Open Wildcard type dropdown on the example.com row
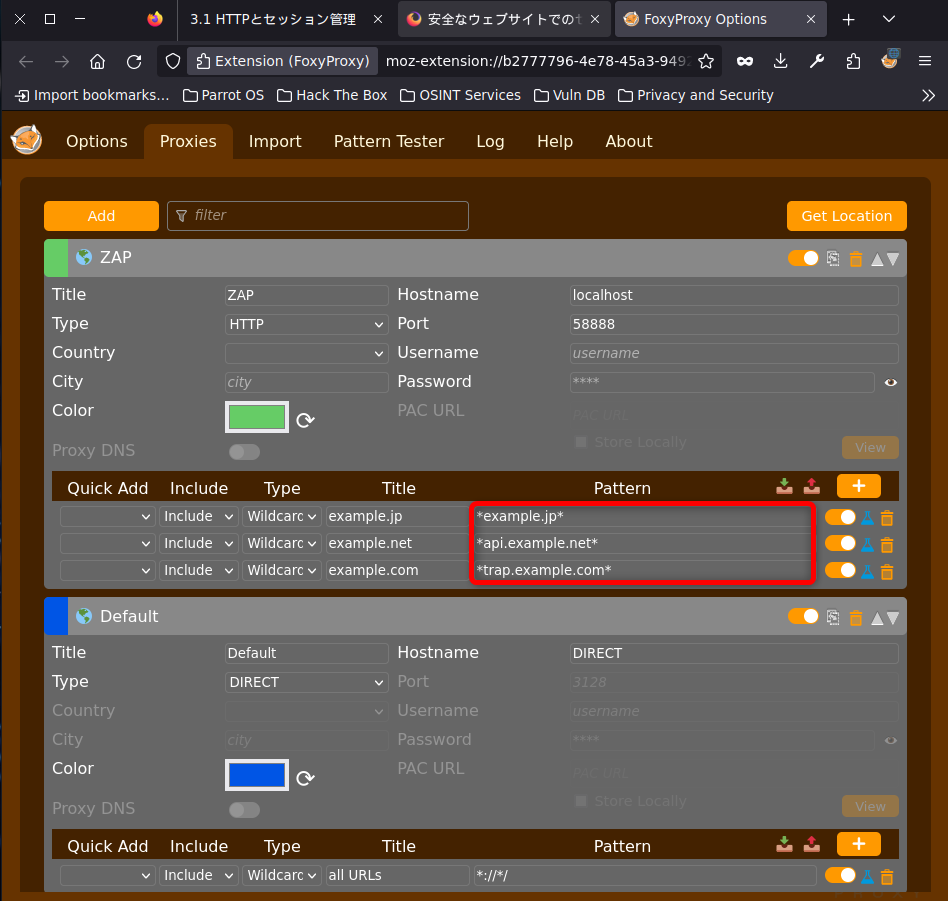This screenshot has width=948, height=901. click(x=282, y=570)
